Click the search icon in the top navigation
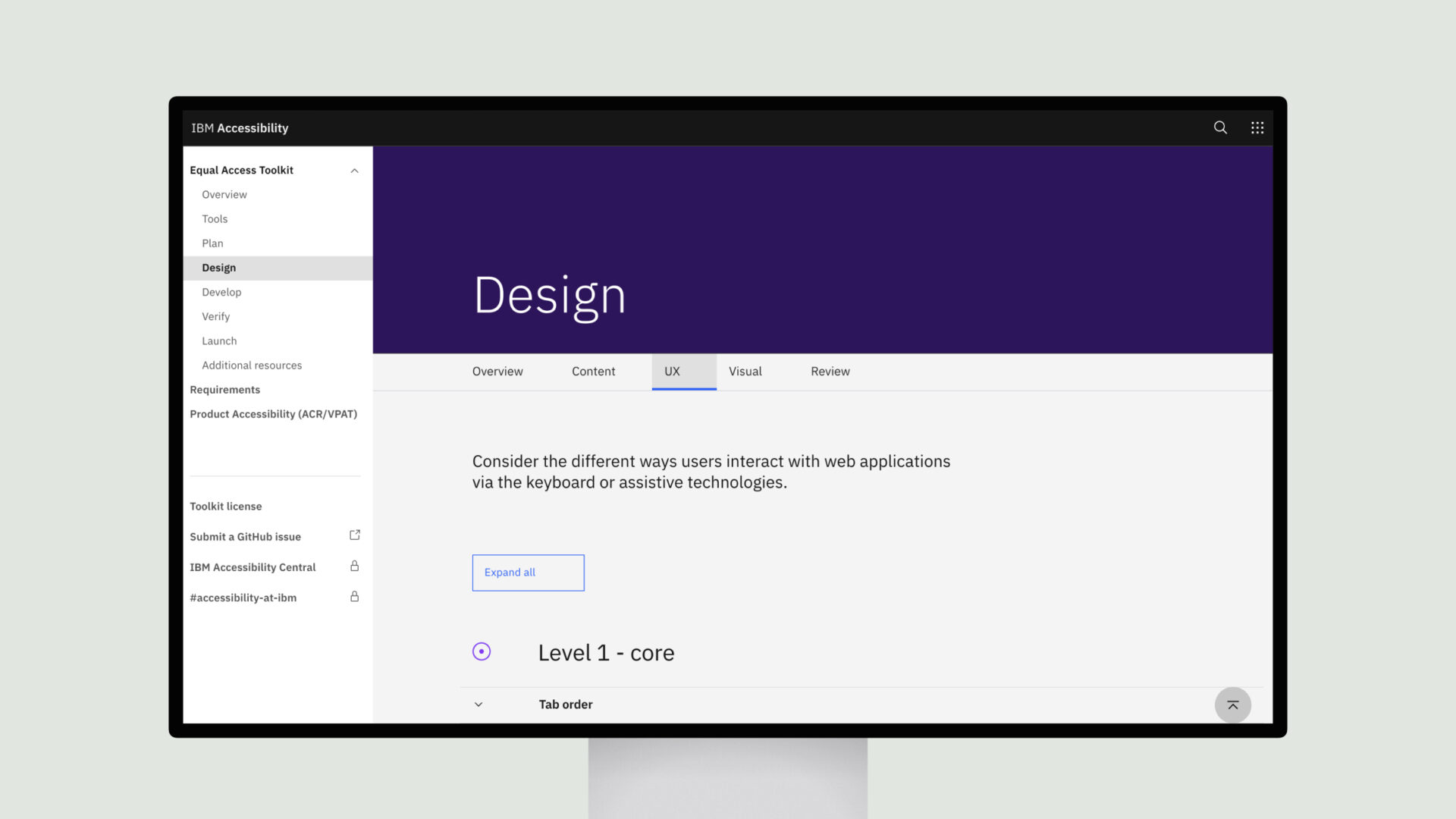Image resolution: width=1456 pixels, height=819 pixels. pos(1220,127)
